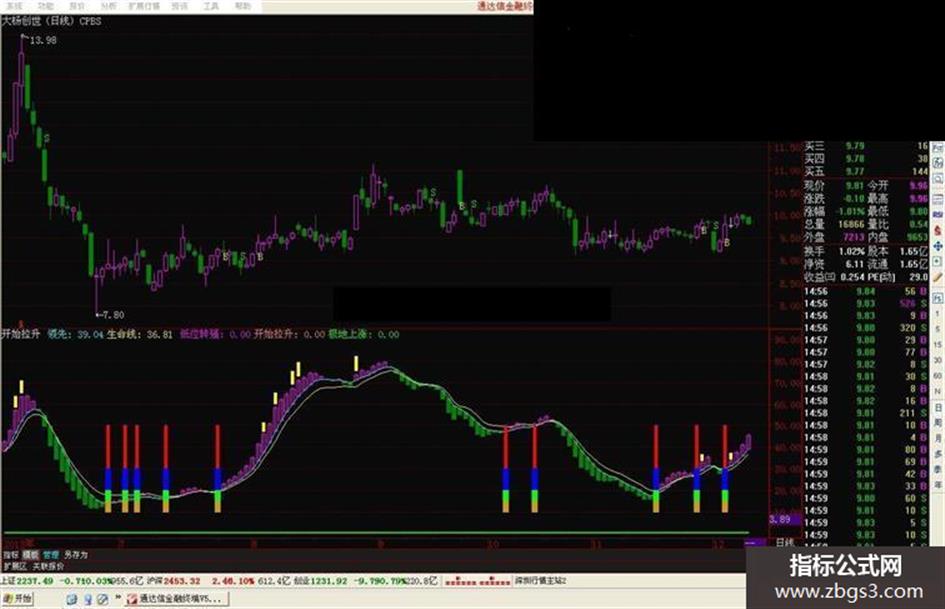Click 深圳行情主站2 server status

click(x=541, y=581)
